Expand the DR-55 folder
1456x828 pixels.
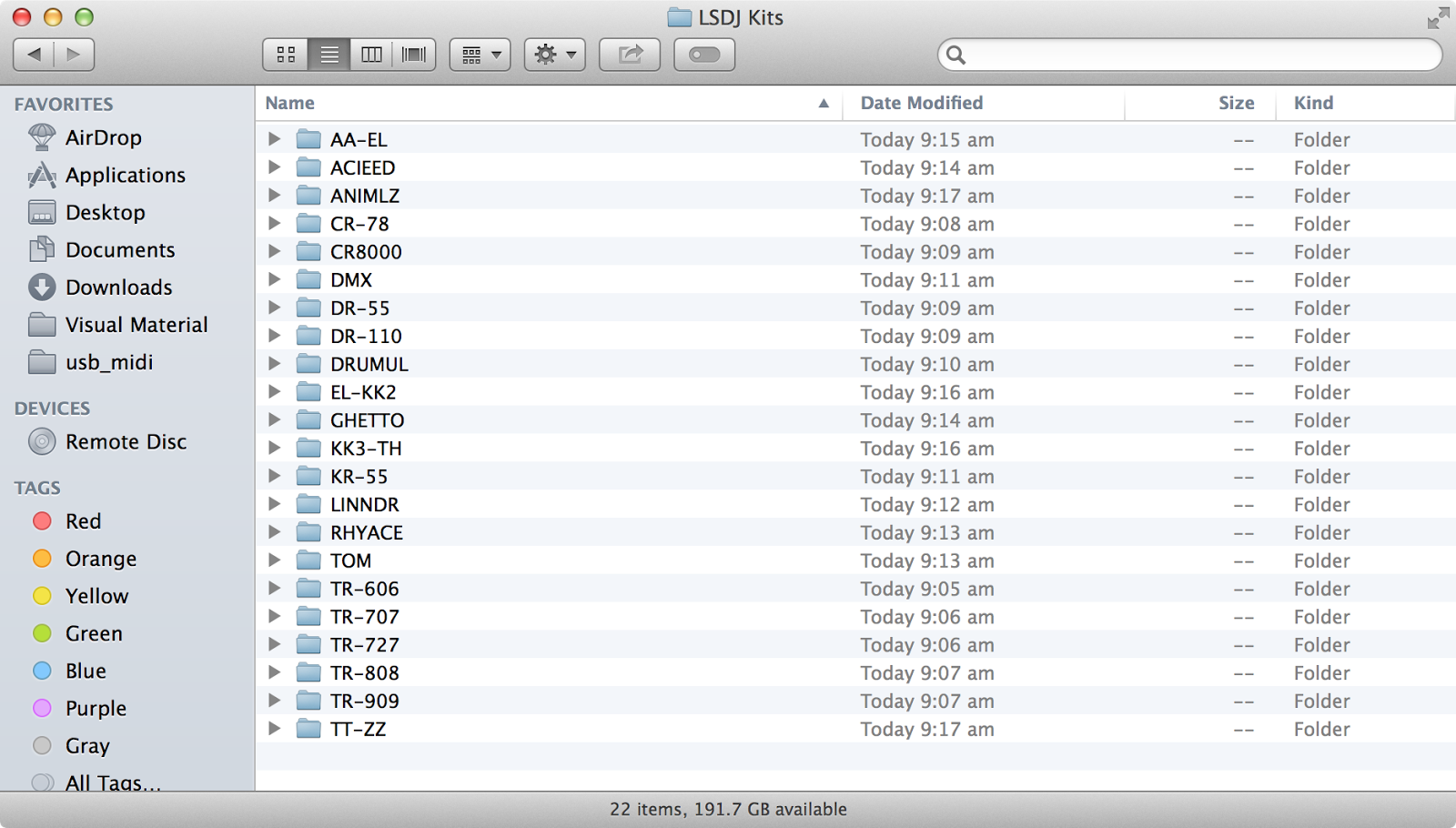coord(274,308)
